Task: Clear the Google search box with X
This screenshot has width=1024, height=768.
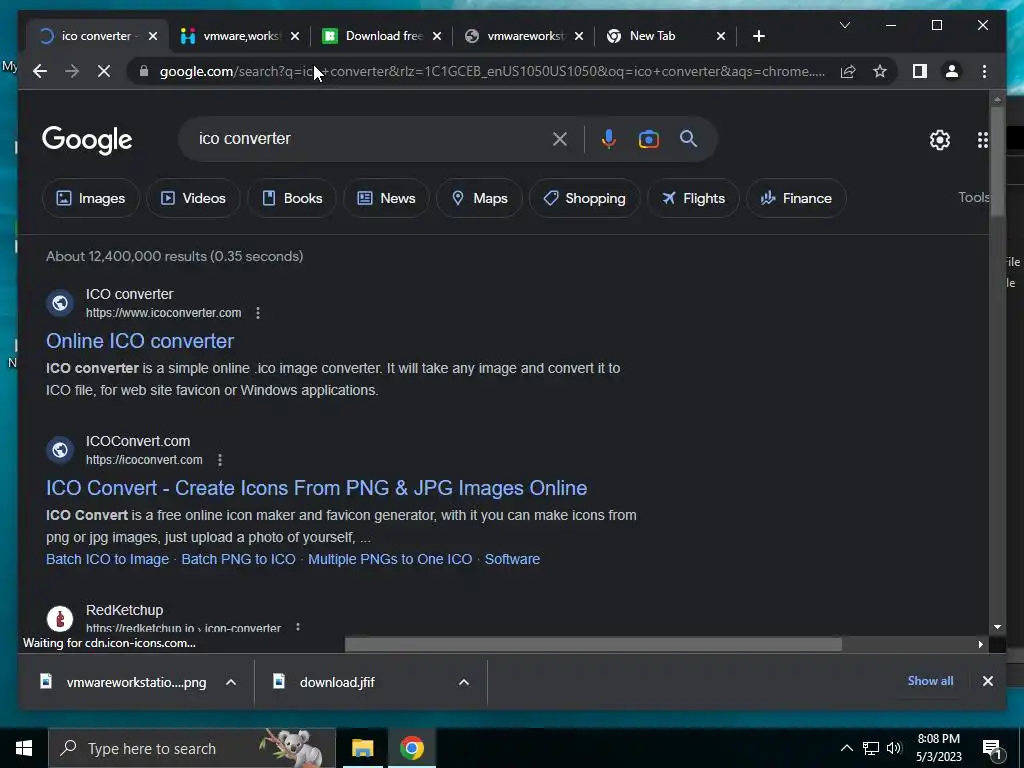Action: pyautogui.click(x=560, y=138)
